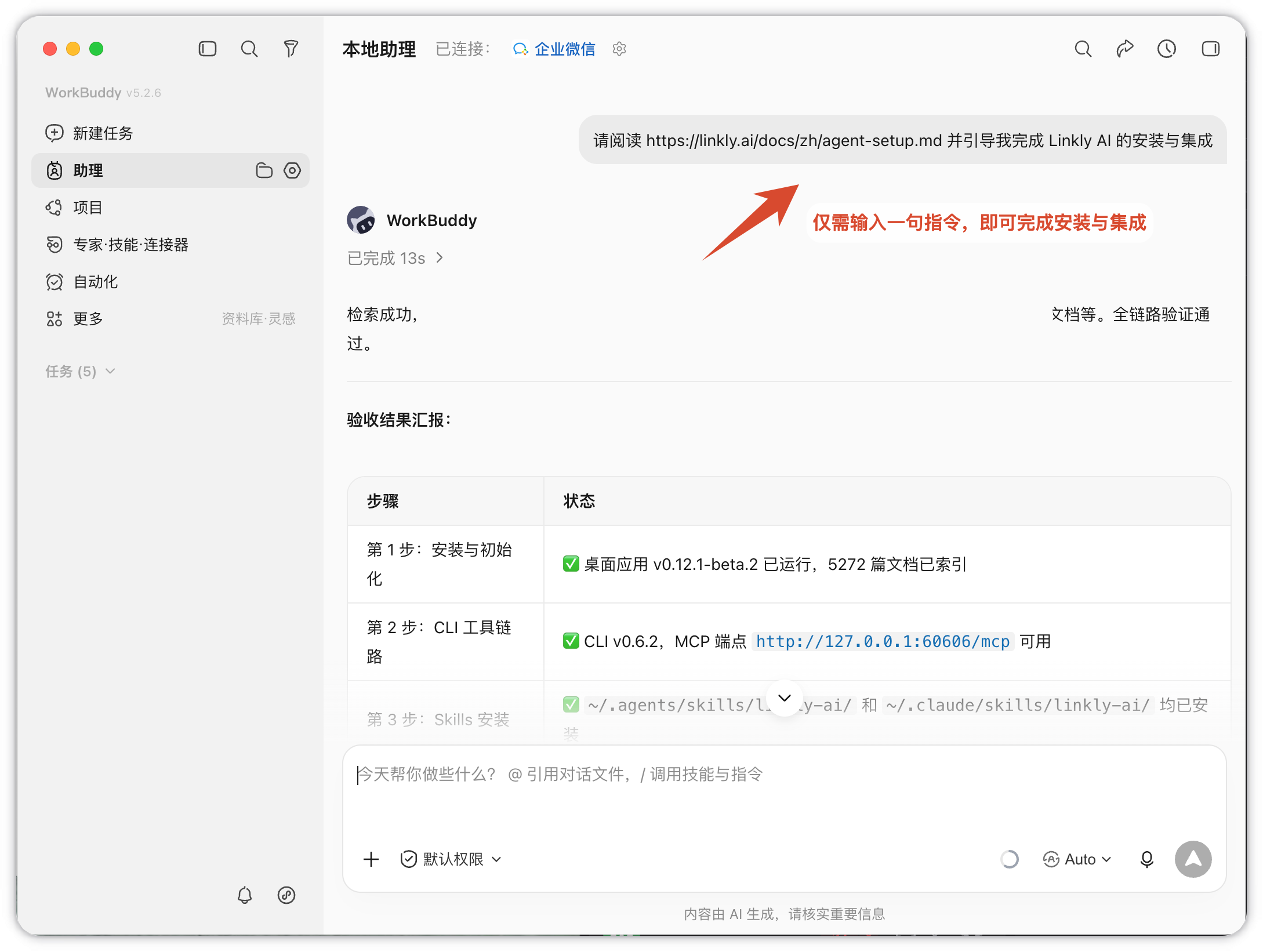Open sidebar search magnifier icon
This screenshot has height=952, width=1263.
pos(249,49)
